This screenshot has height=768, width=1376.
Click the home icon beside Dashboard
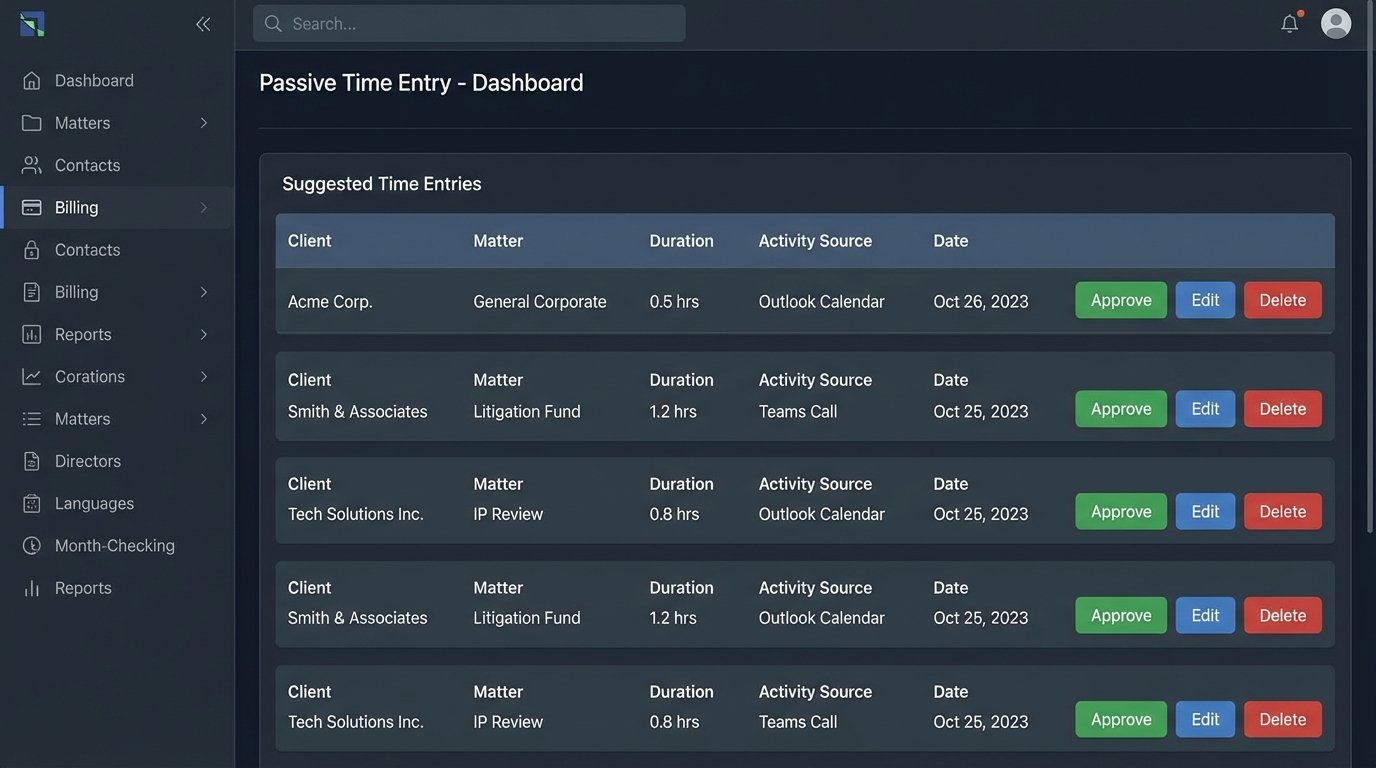click(32, 80)
